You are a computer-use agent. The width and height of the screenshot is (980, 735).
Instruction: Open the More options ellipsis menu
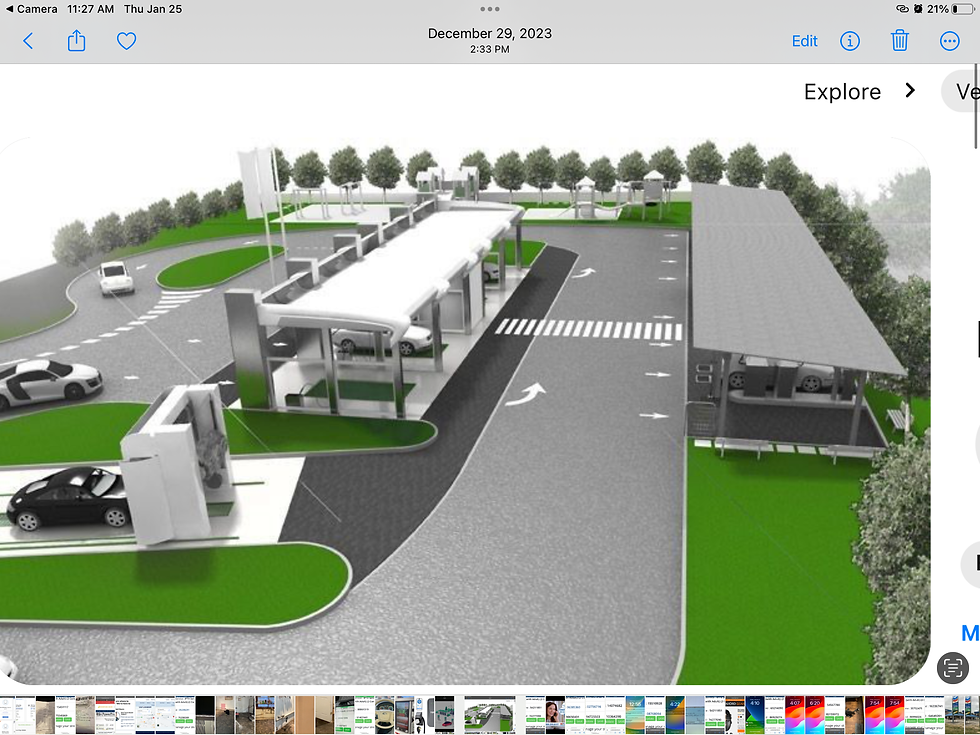tap(949, 41)
